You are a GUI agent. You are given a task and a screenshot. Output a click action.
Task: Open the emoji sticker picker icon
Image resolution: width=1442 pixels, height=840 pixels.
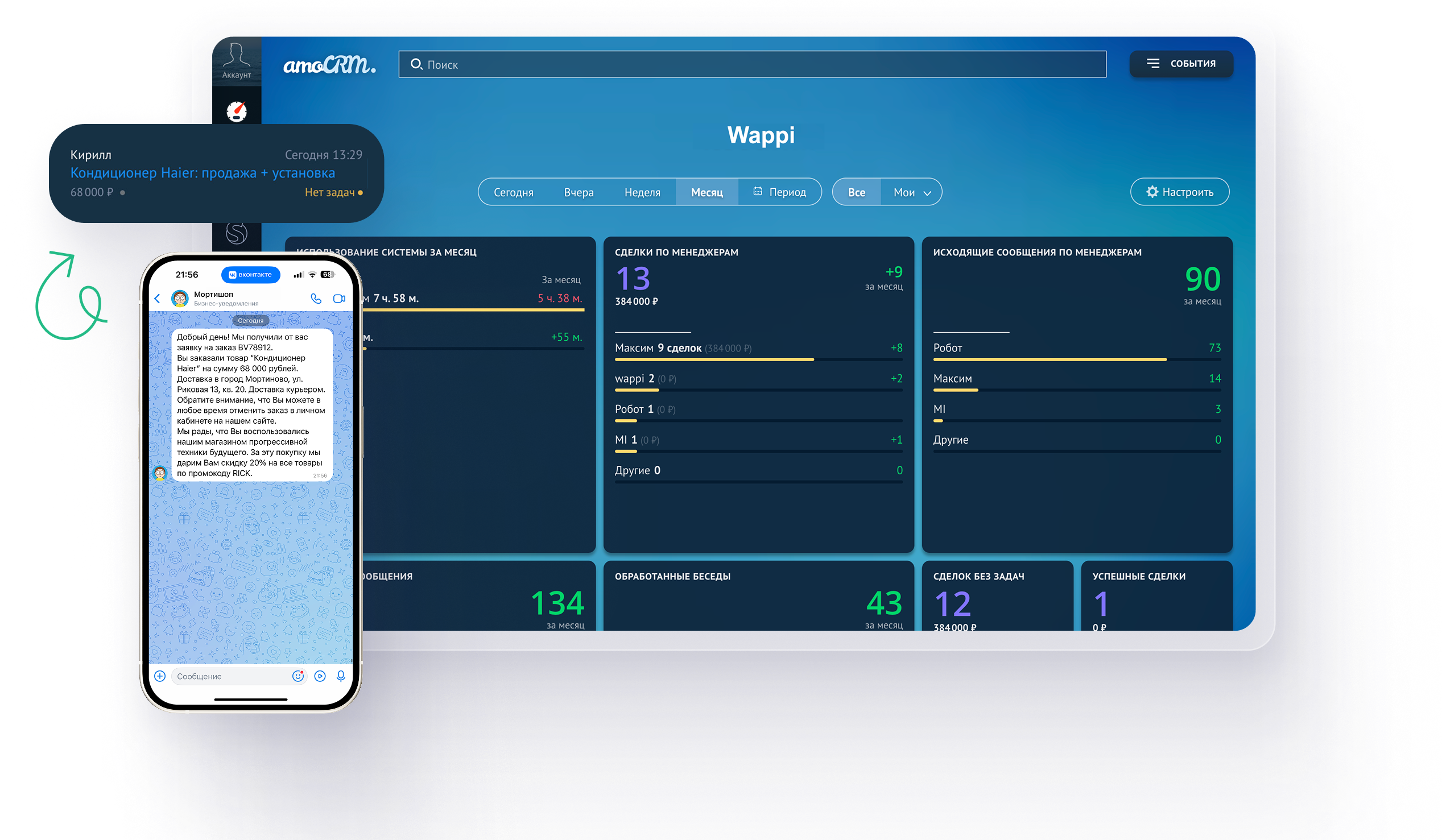(298, 676)
